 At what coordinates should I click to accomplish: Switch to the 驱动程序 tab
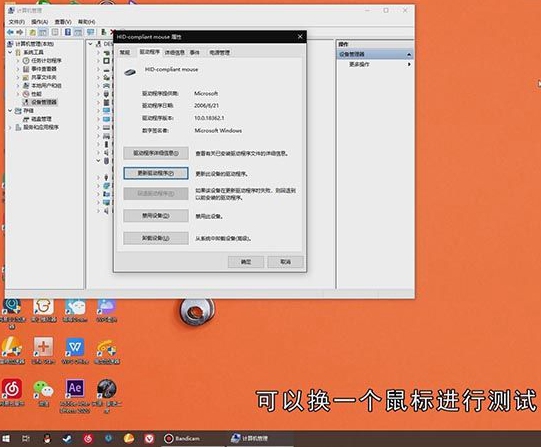point(149,52)
